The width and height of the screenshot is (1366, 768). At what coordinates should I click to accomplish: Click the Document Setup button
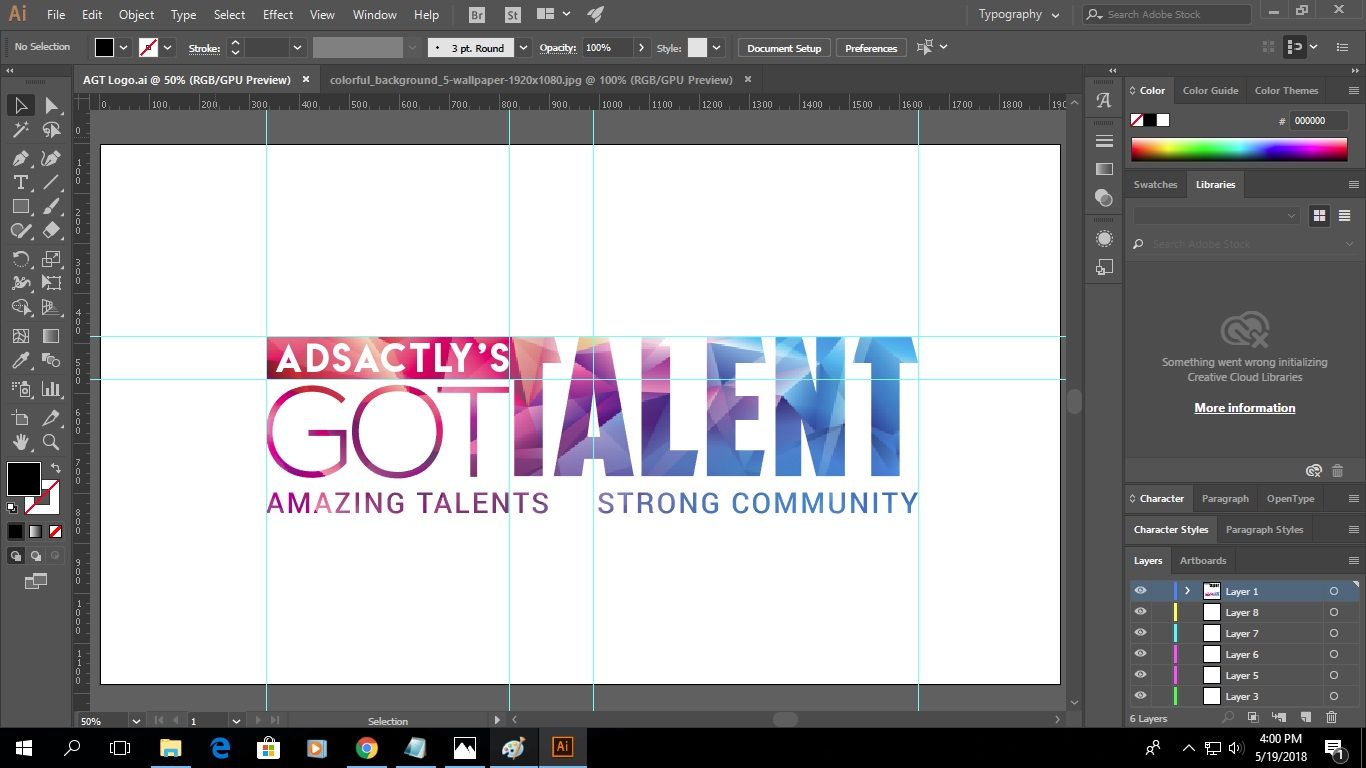pos(784,47)
